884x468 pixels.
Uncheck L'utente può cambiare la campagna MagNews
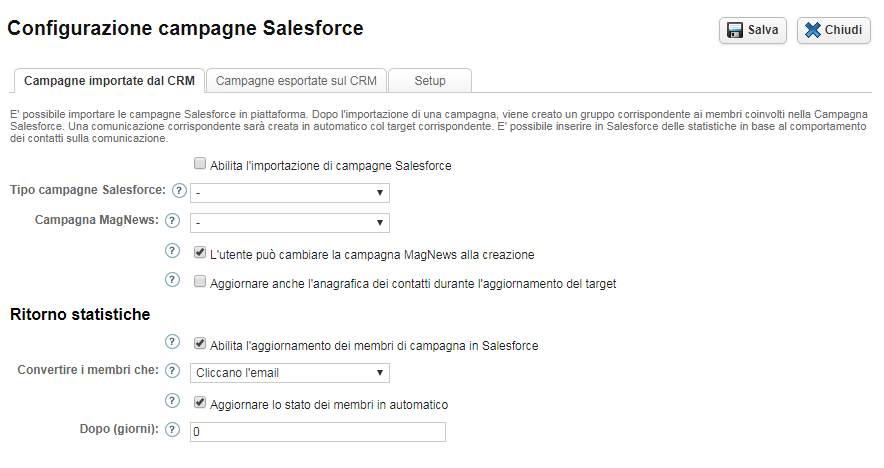[200, 252]
